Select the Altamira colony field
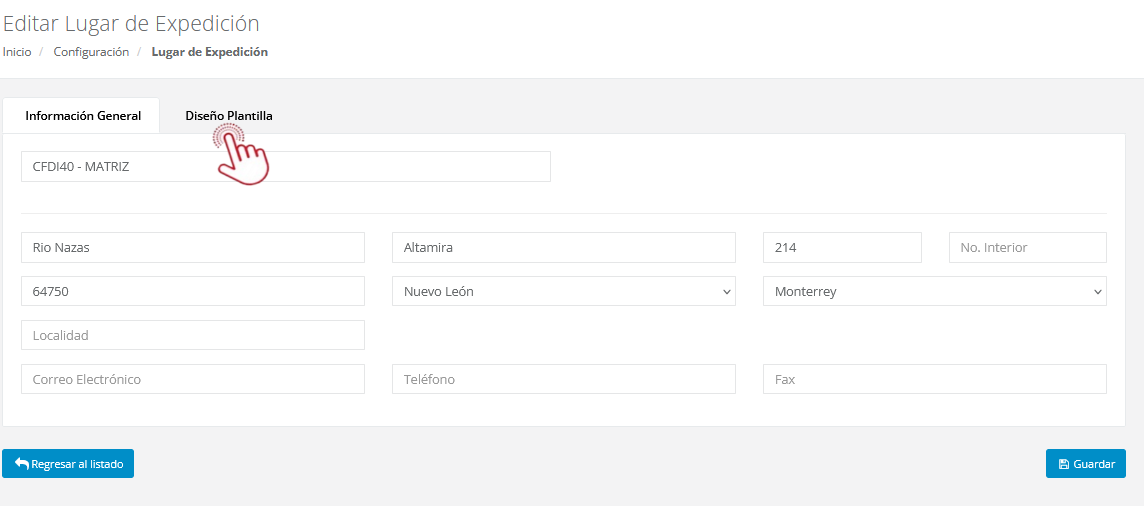 563,248
